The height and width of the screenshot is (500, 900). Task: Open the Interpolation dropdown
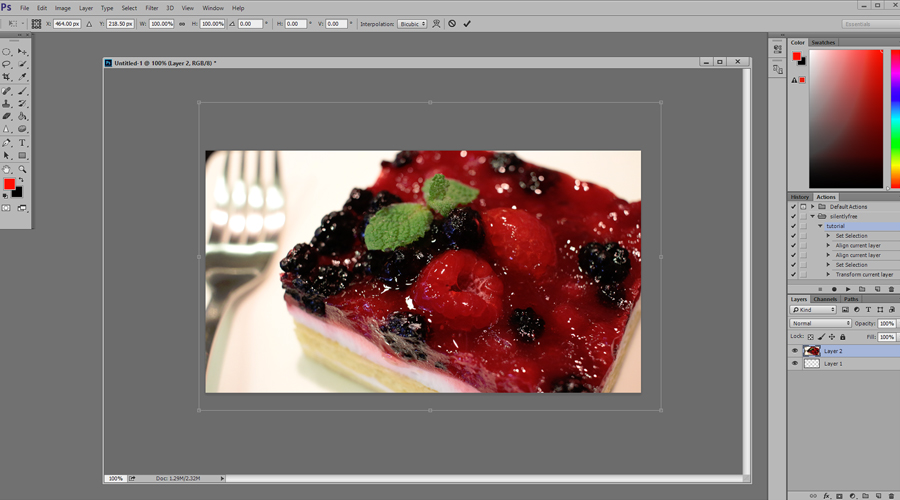point(411,23)
